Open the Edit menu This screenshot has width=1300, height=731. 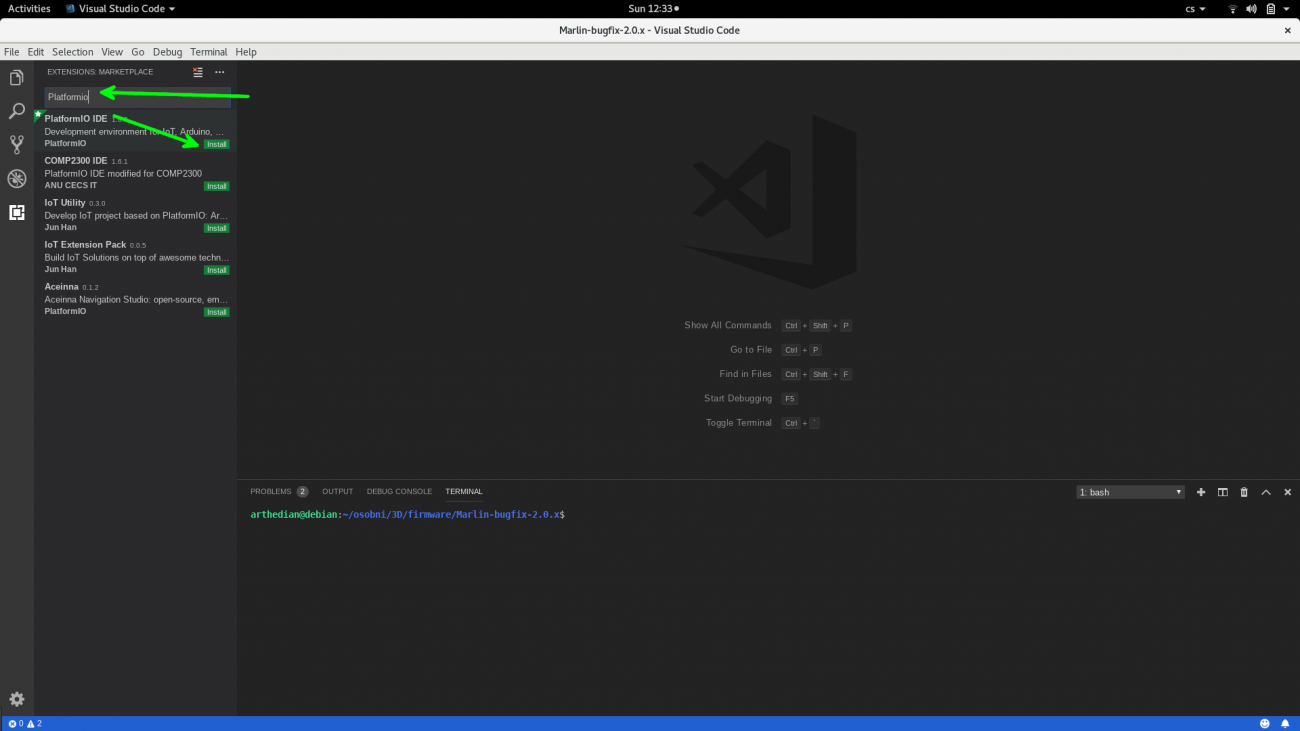tap(36, 52)
